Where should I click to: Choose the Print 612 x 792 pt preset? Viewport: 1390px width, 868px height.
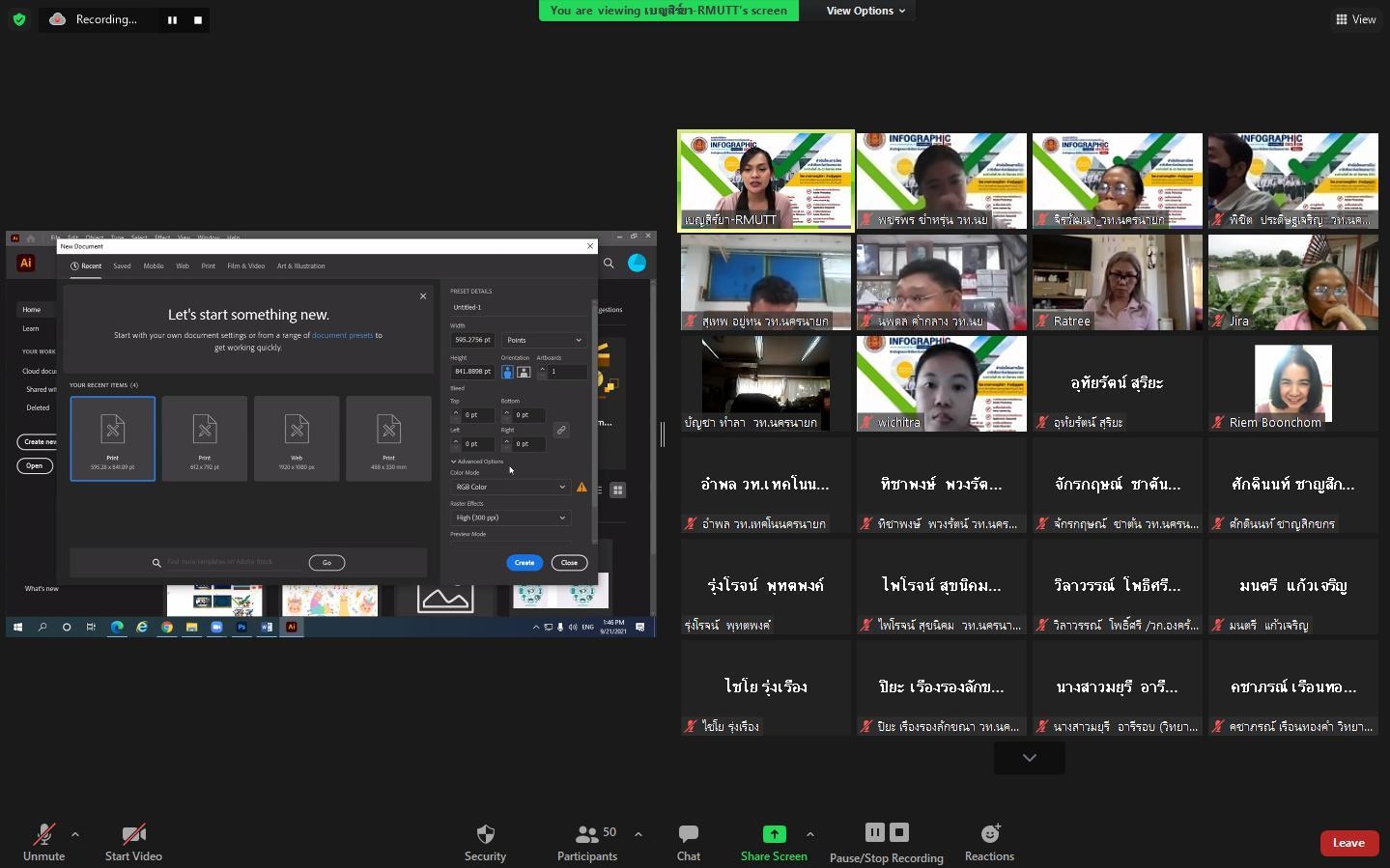coord(205,438)
